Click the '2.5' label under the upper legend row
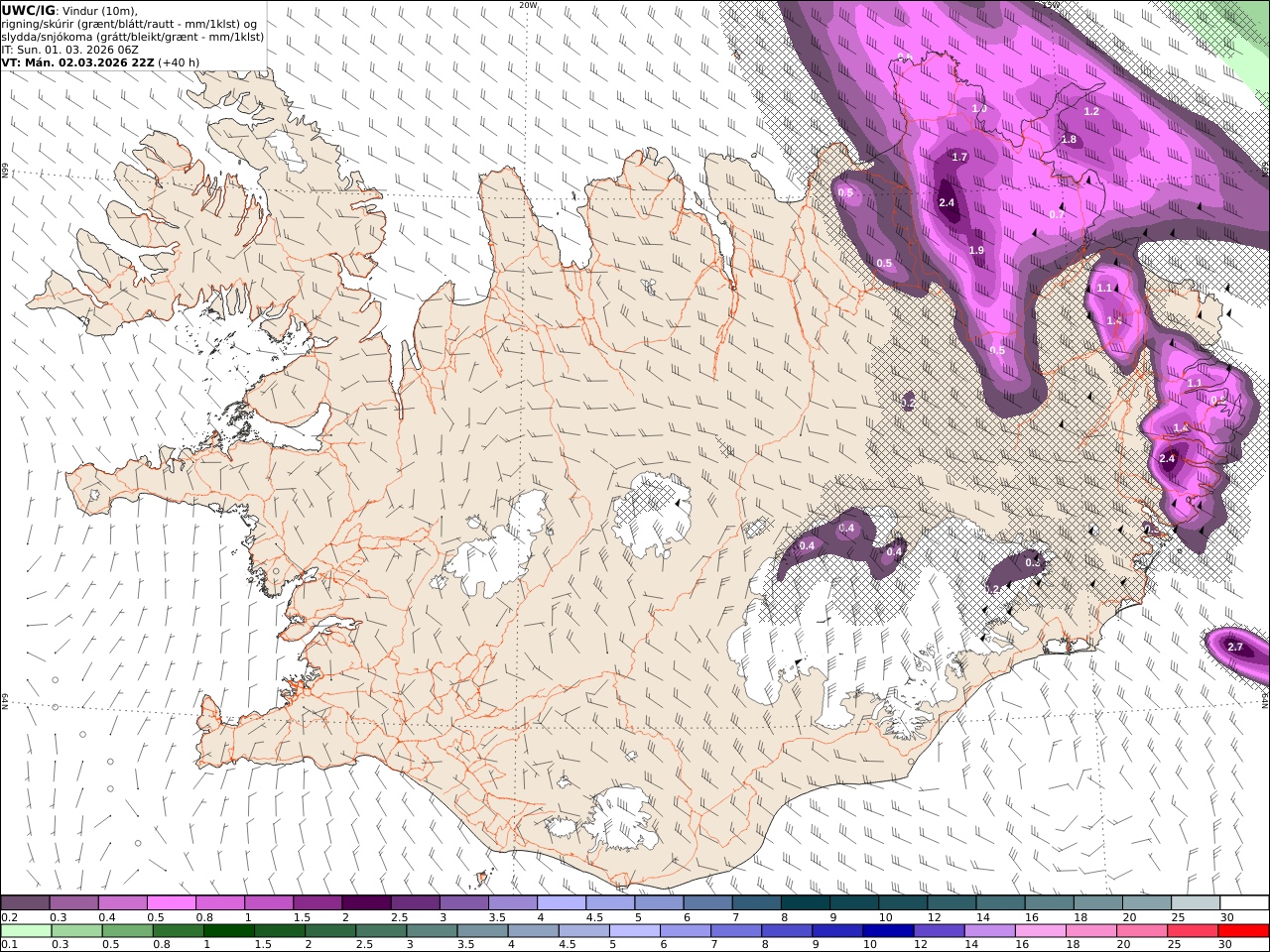This screenshot has height=952, width=1270. (399, 917)
